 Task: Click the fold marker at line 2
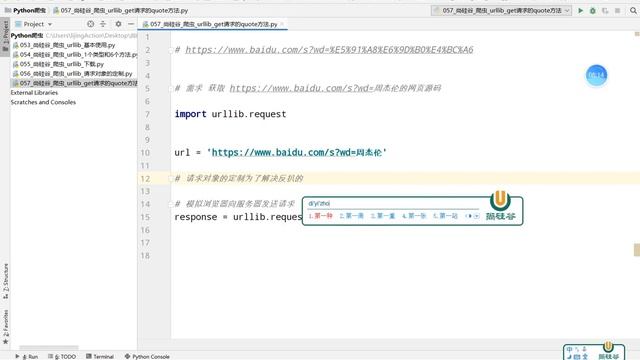171,50
